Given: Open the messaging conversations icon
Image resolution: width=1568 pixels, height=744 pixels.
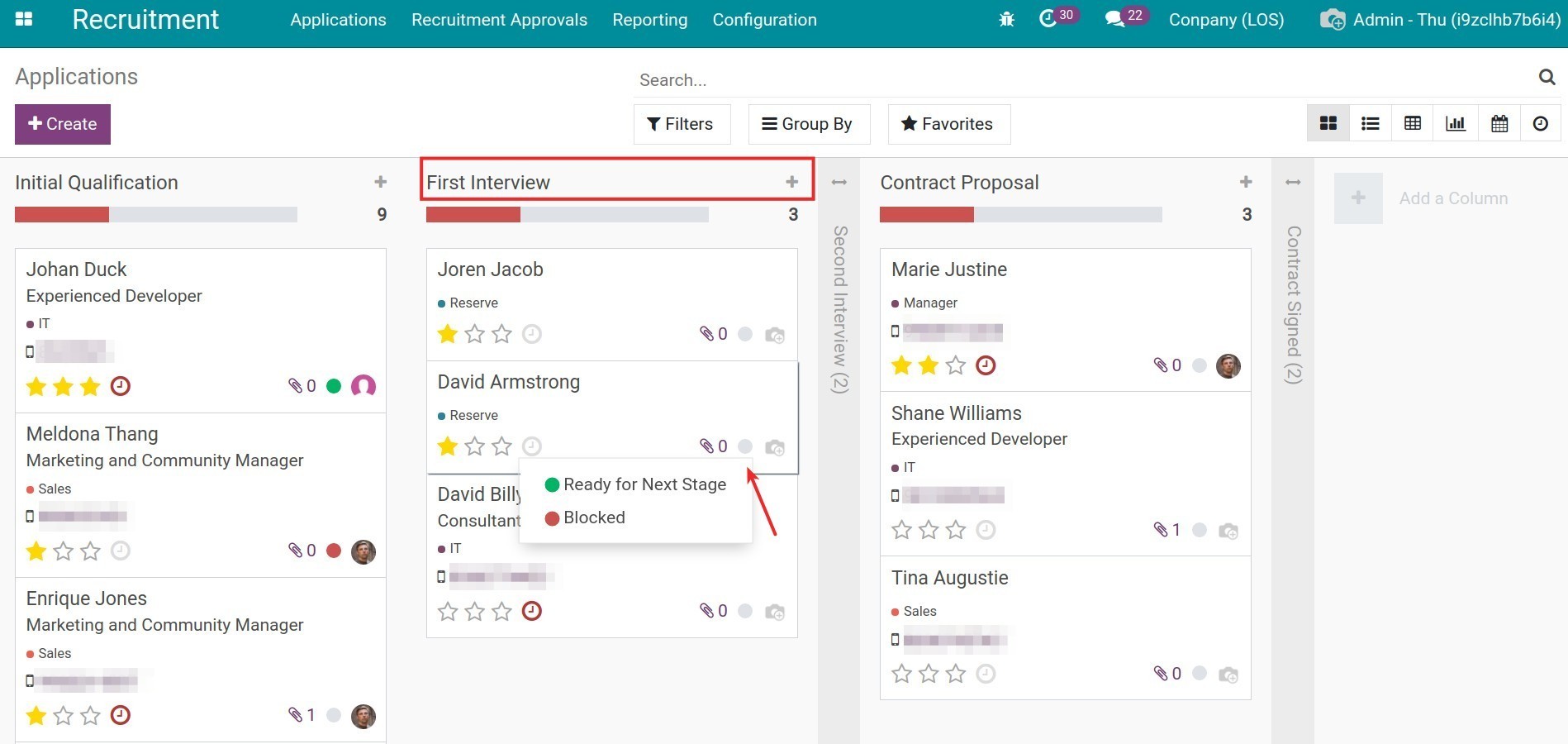Looking at the screenshot, I should tap(1115, 17).
